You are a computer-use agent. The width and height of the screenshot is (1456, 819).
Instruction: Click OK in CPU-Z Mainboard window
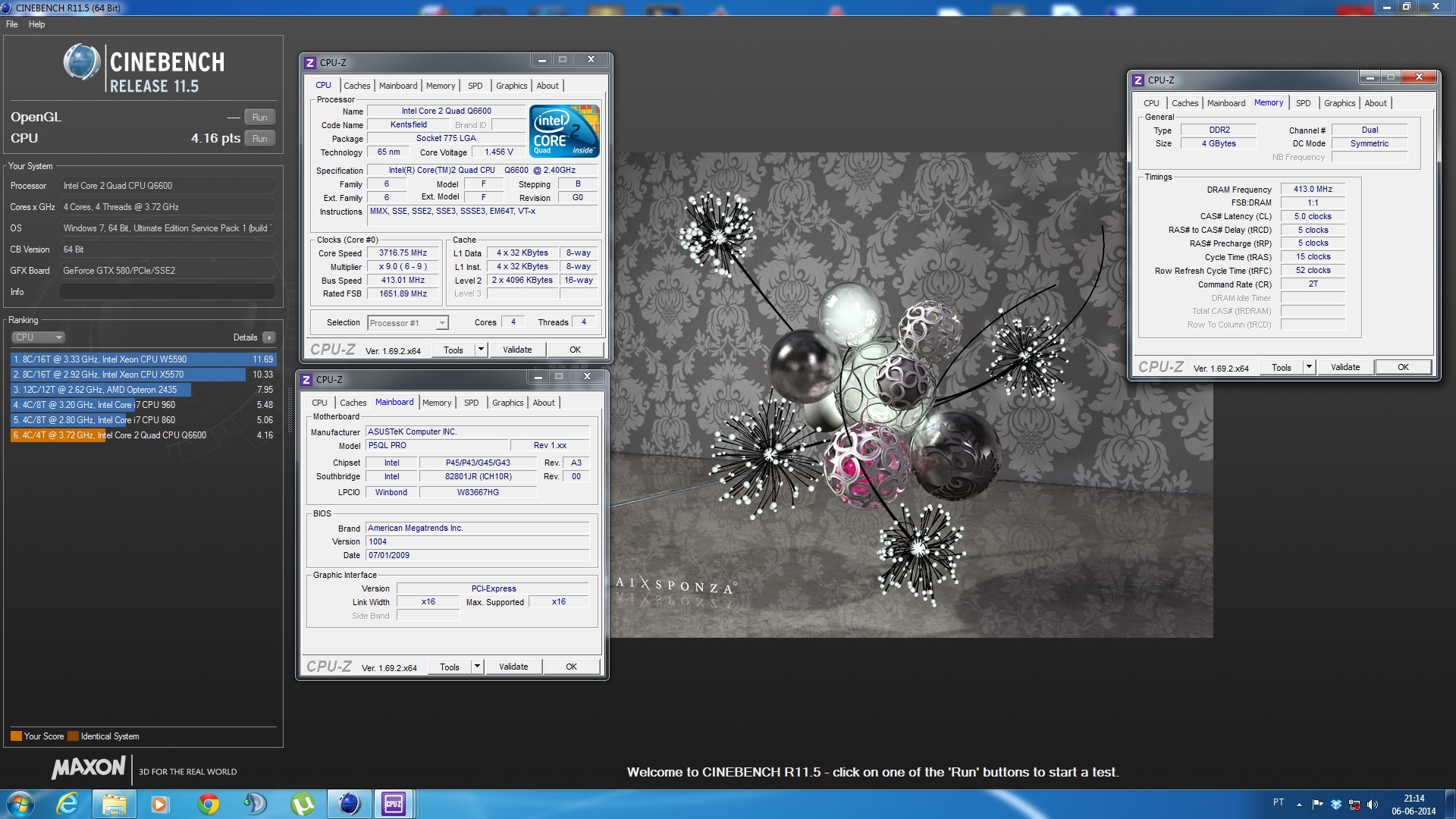572,667
